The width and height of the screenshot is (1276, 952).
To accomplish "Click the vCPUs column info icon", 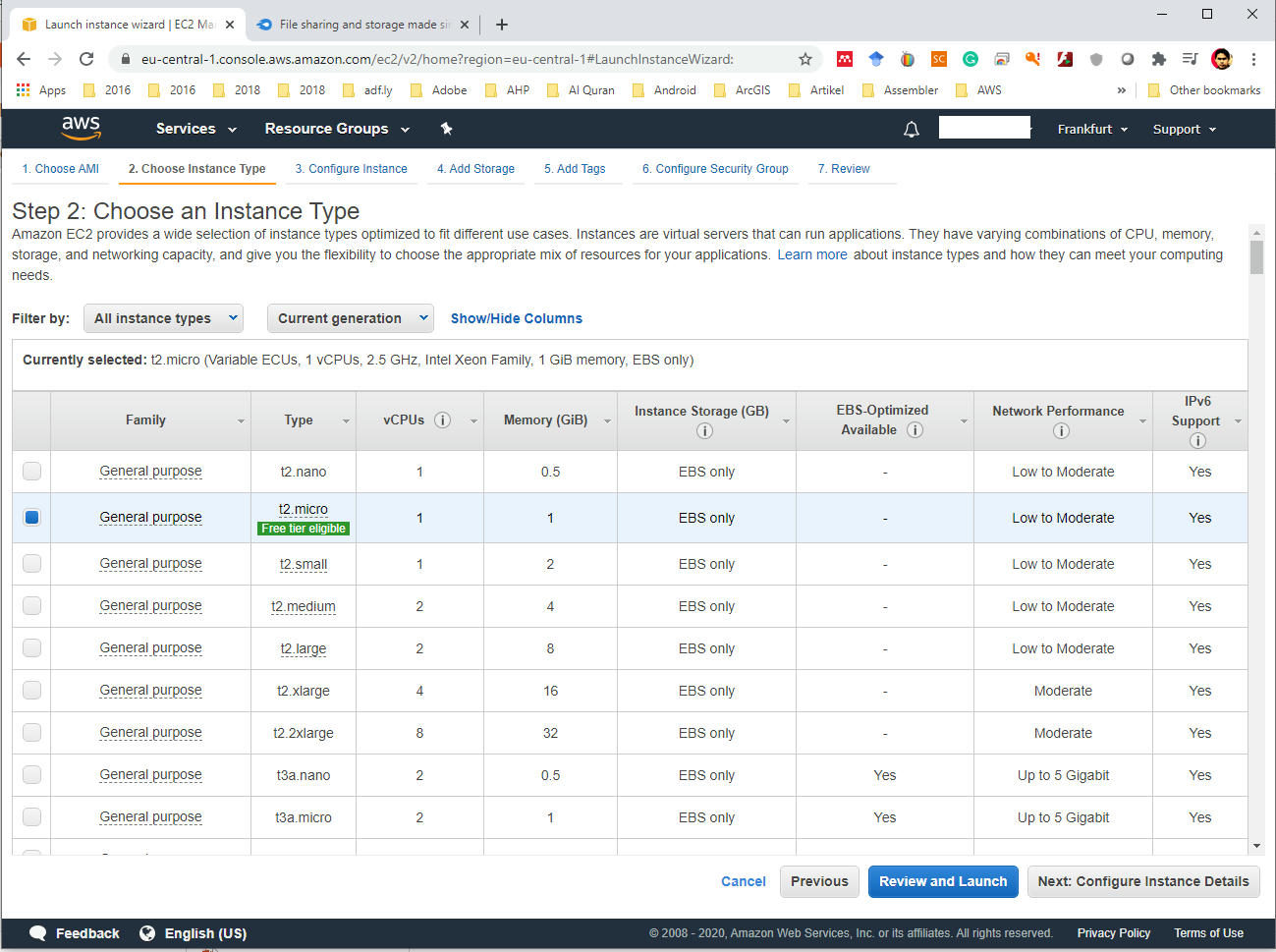I will (x=443, y=420).
